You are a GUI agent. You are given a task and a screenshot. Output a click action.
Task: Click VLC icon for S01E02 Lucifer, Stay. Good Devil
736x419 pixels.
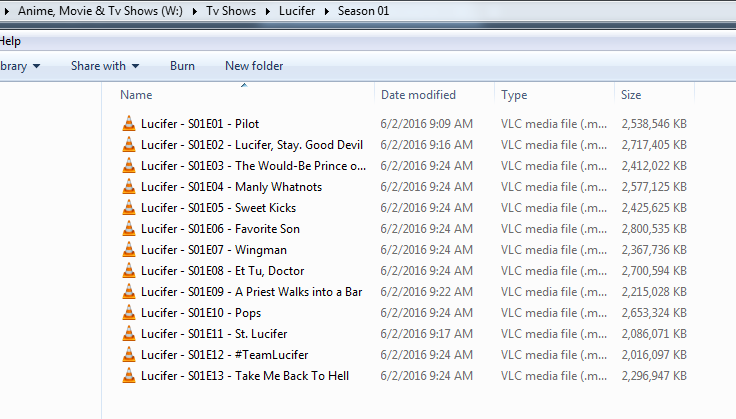tap(129, 145)
